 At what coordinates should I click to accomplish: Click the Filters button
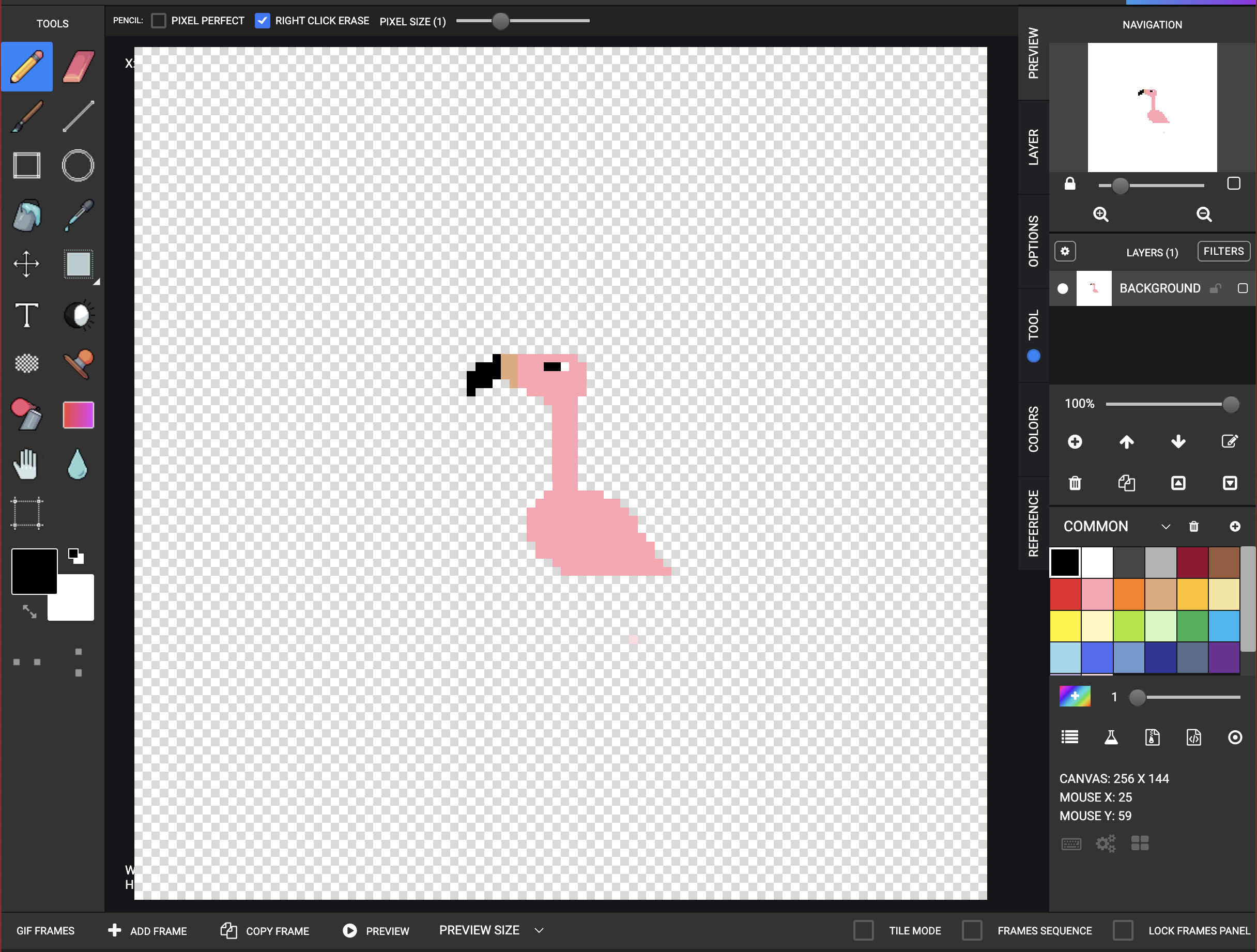tap(1223, 251)
